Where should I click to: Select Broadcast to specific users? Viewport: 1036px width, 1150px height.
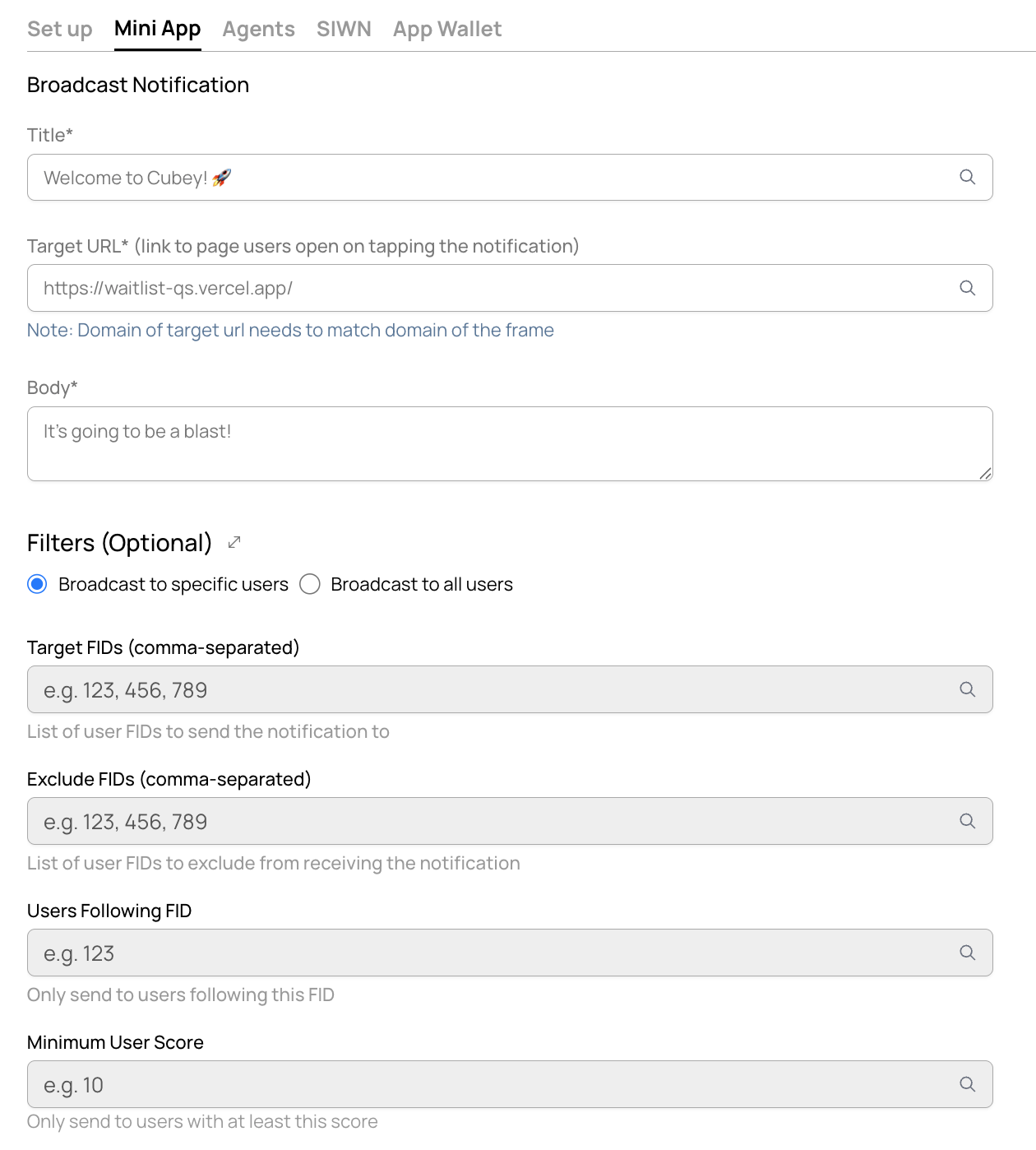(37, 584)
